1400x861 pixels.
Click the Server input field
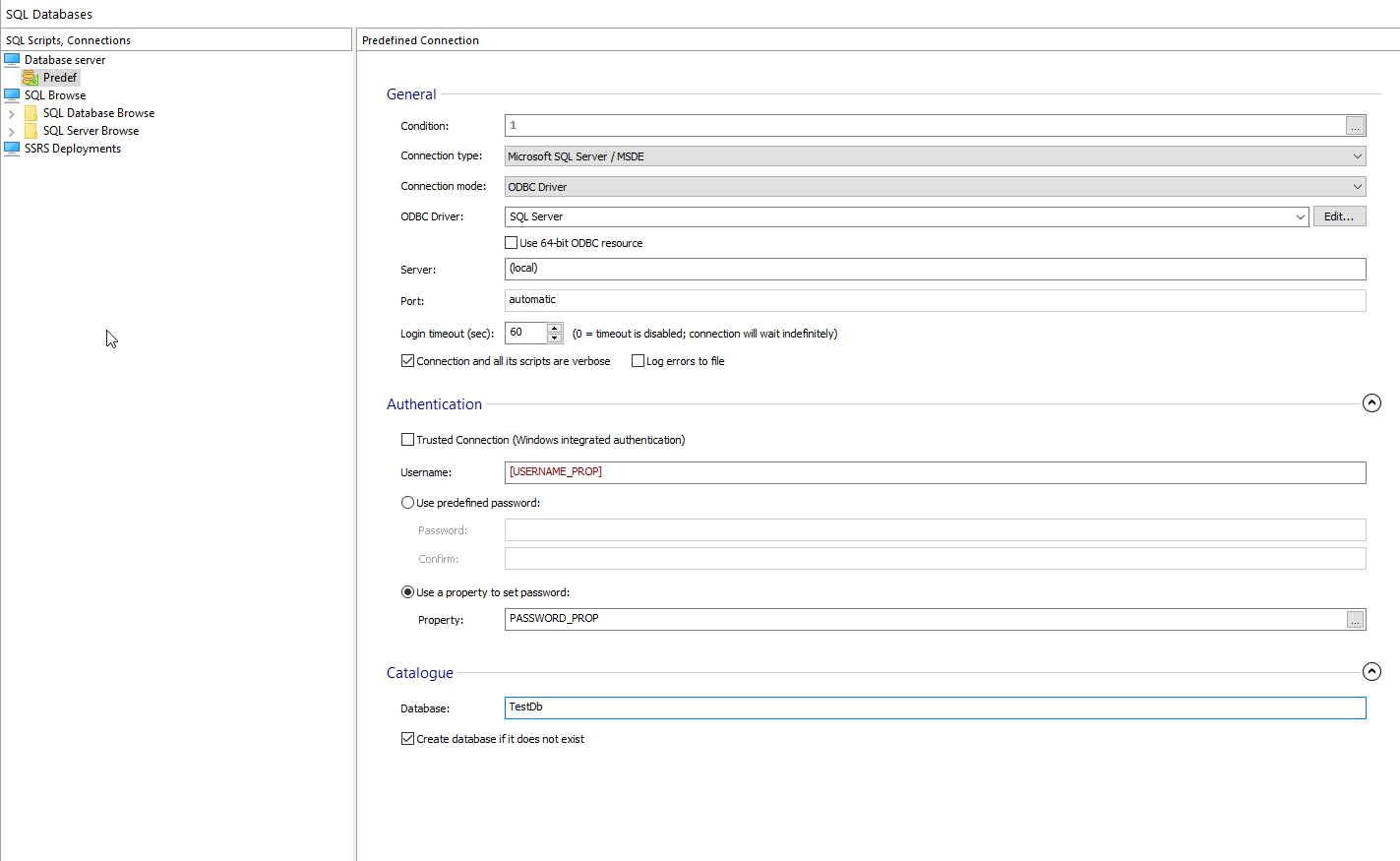pos(935,269)
